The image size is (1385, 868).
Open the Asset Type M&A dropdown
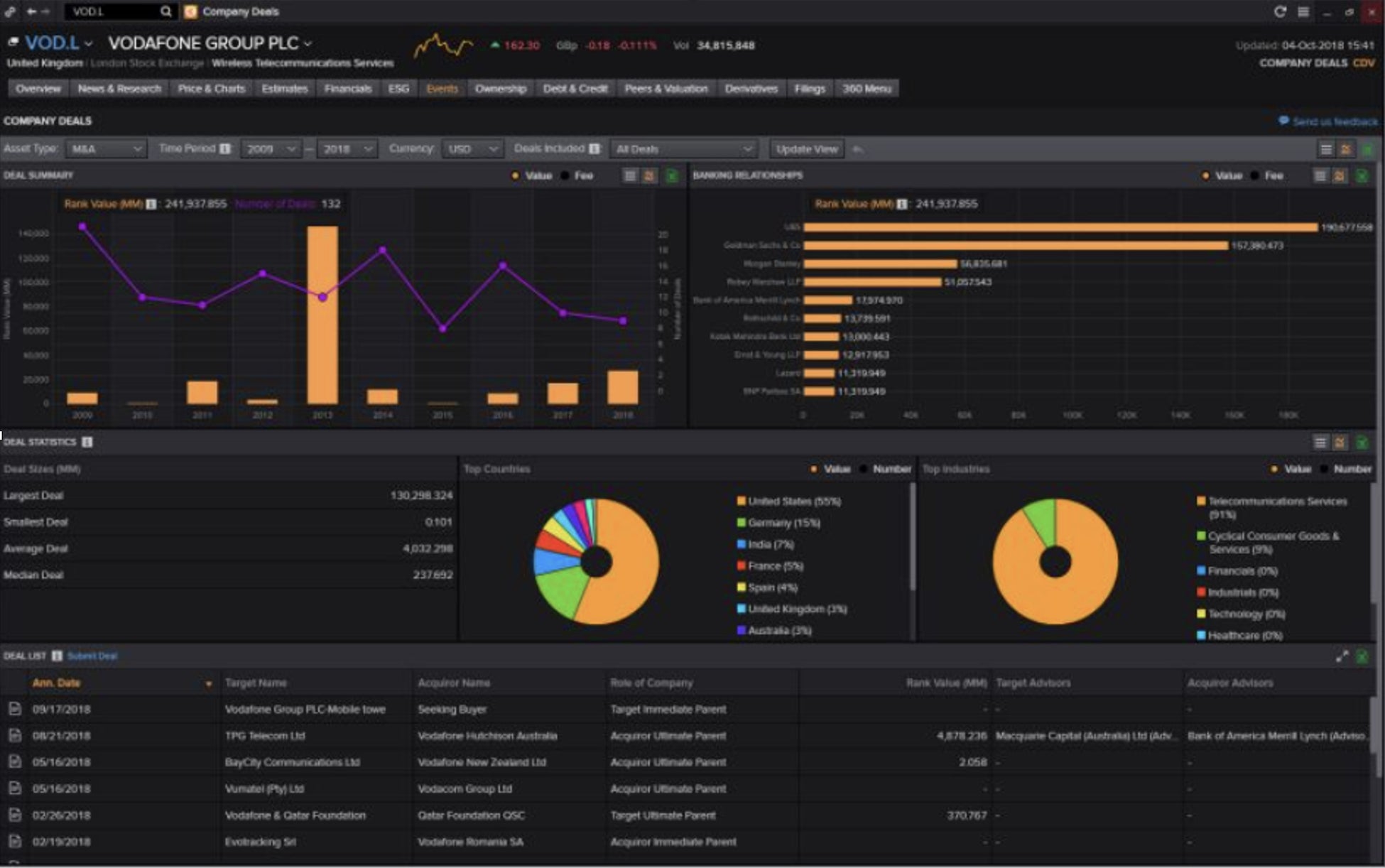pyautogui.click(x=105, y=148)
